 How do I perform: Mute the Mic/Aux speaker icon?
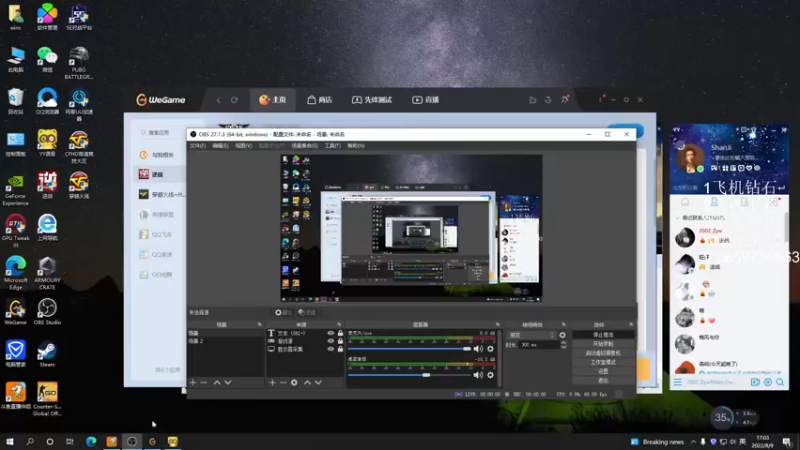pos(478,349)
